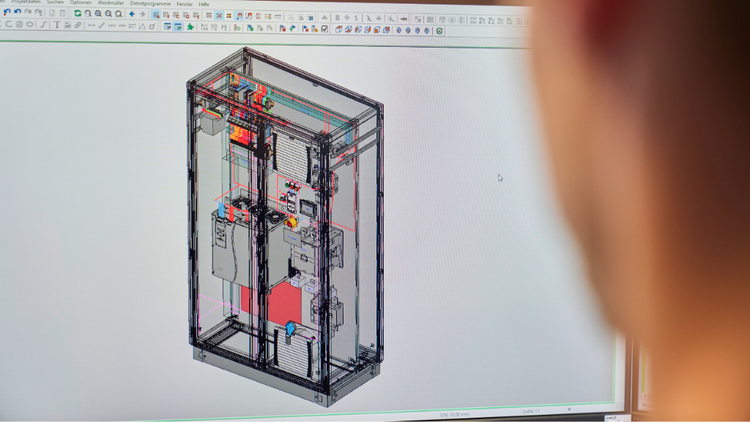Click the zoom whole page magnifier icon
The height and width of the screenshot is (422, 750).
pos(119,14)
